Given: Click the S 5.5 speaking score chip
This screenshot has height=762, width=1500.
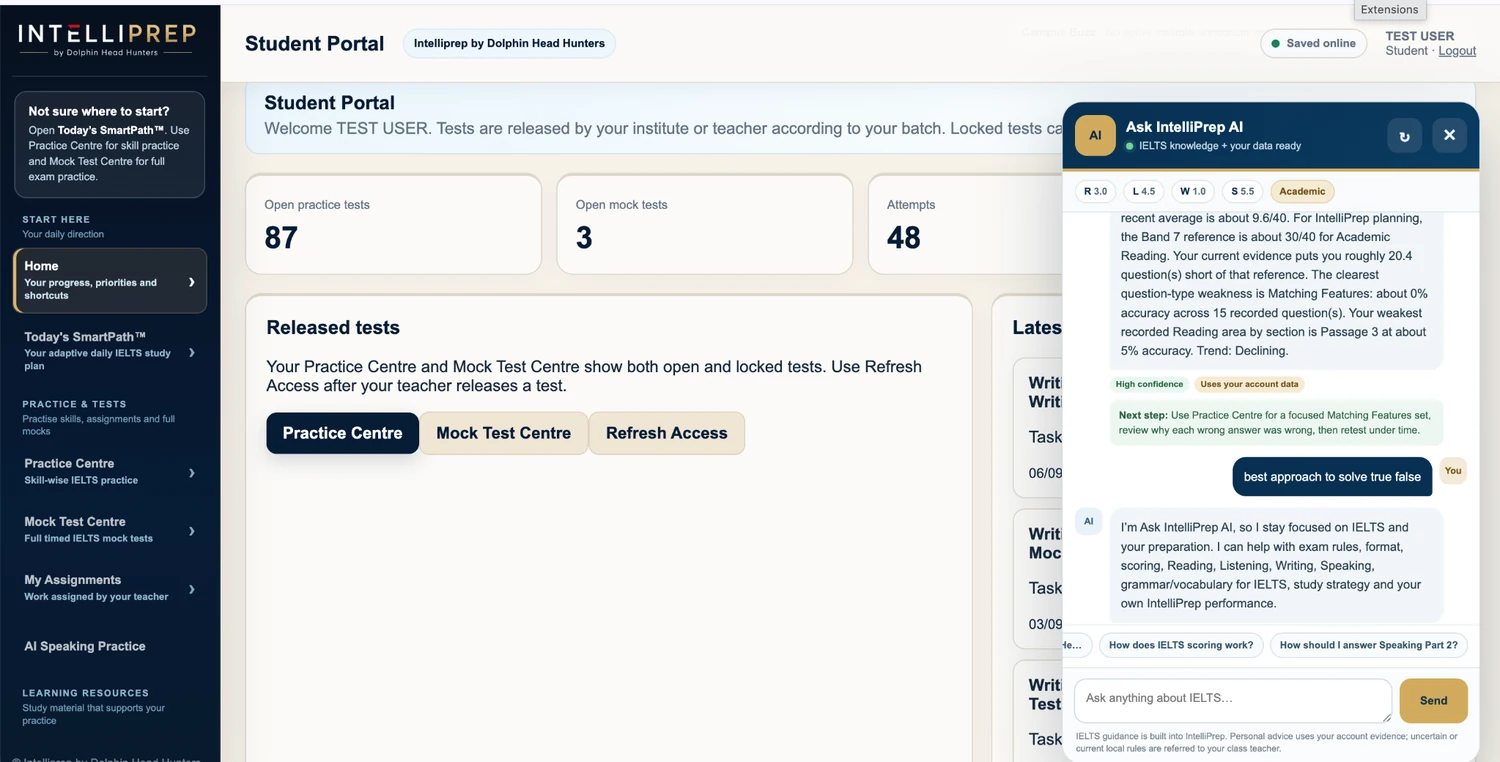Looking at the screenshot, I should click(x=1243, y=191).
